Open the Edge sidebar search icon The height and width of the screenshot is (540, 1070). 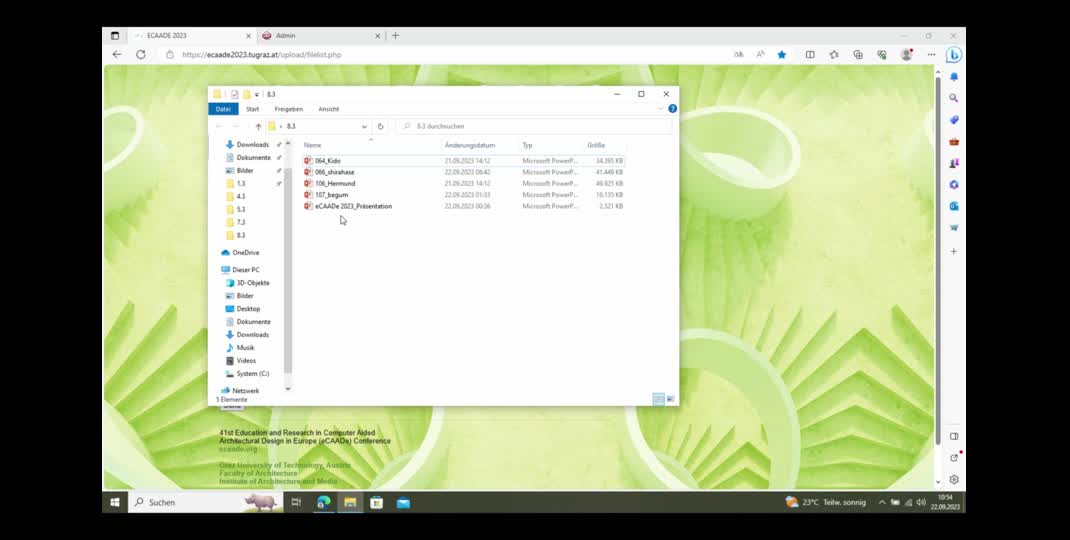pyautogui.click(x=954, y=98)
